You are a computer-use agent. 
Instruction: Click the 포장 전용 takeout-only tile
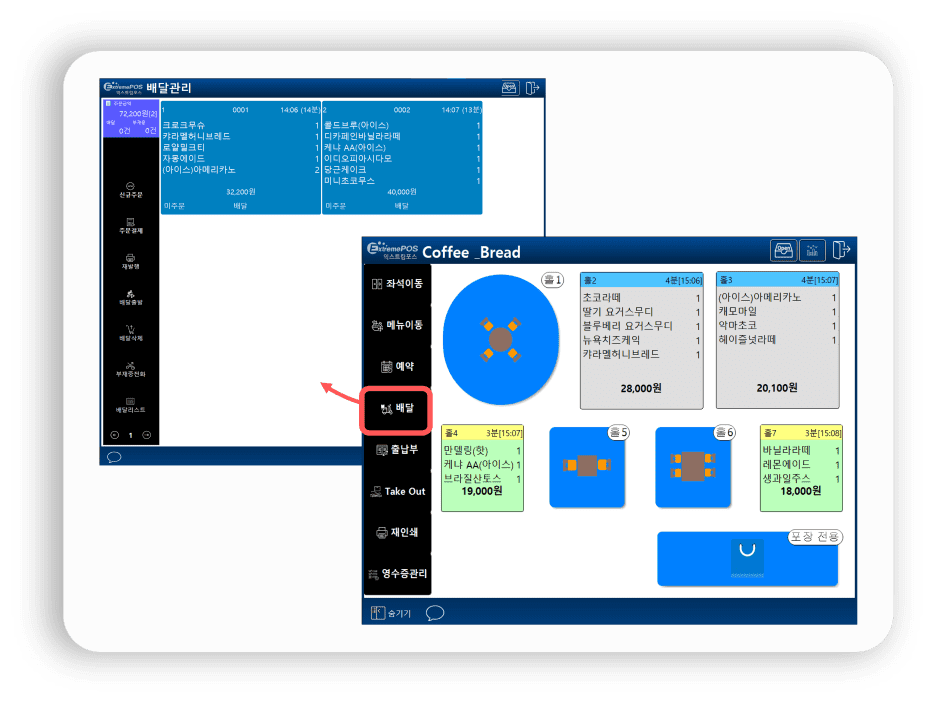coord(746,559)
